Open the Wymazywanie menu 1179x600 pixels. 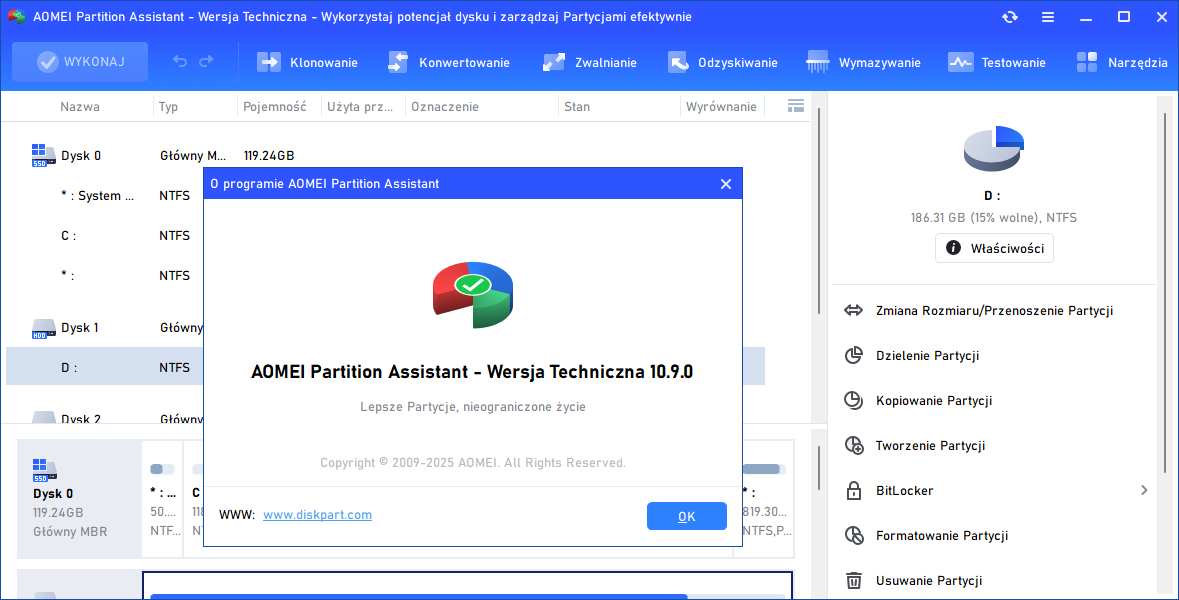click(863, 62)
